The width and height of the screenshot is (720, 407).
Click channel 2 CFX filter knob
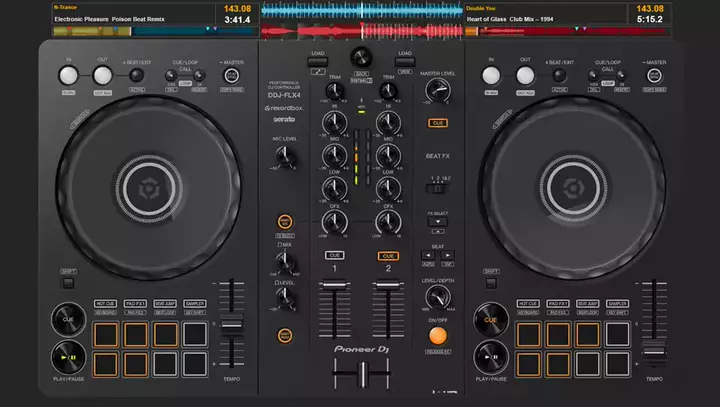(388, 223)
